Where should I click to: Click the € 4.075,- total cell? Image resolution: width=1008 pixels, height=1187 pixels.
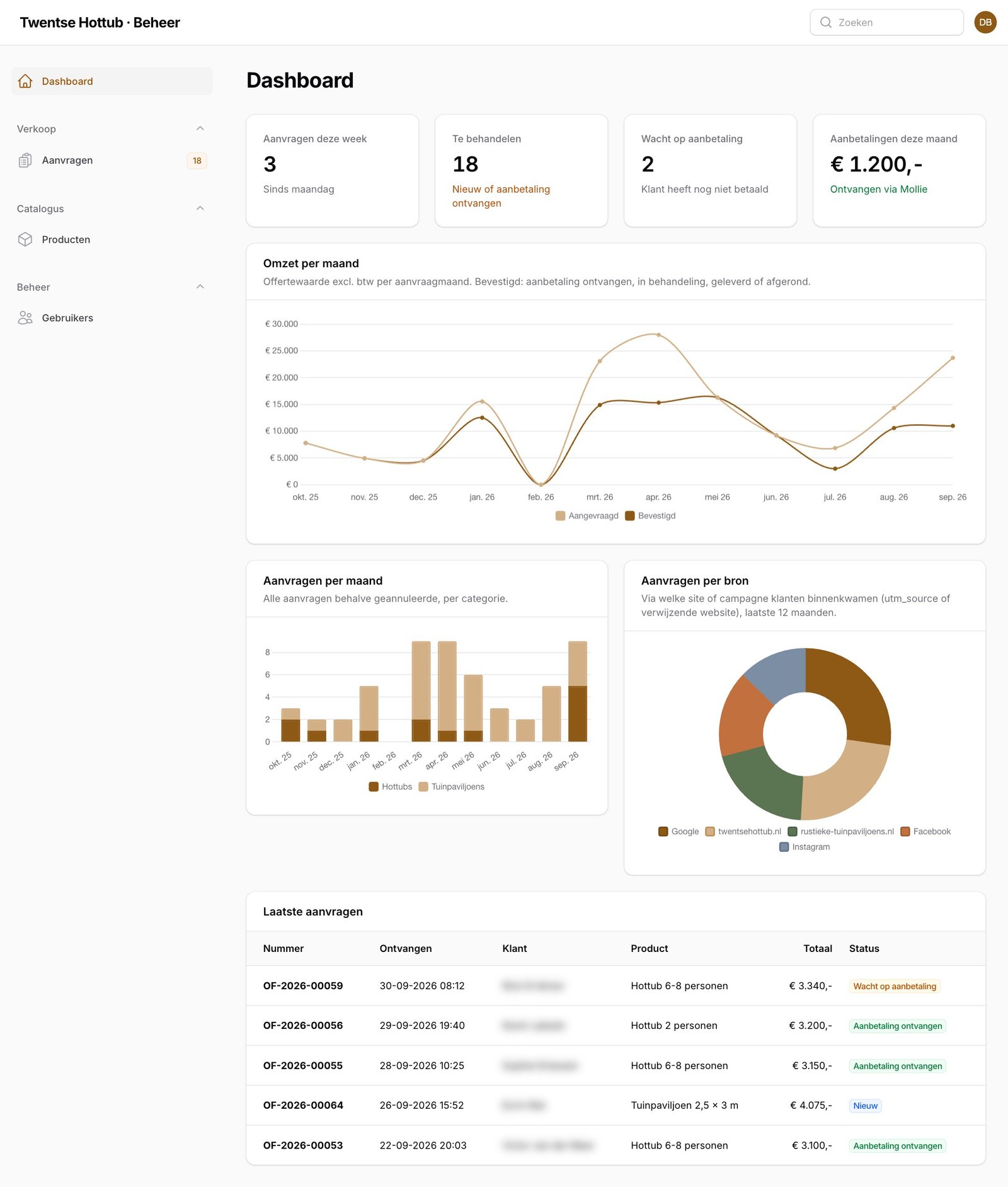coord(811,1106)
